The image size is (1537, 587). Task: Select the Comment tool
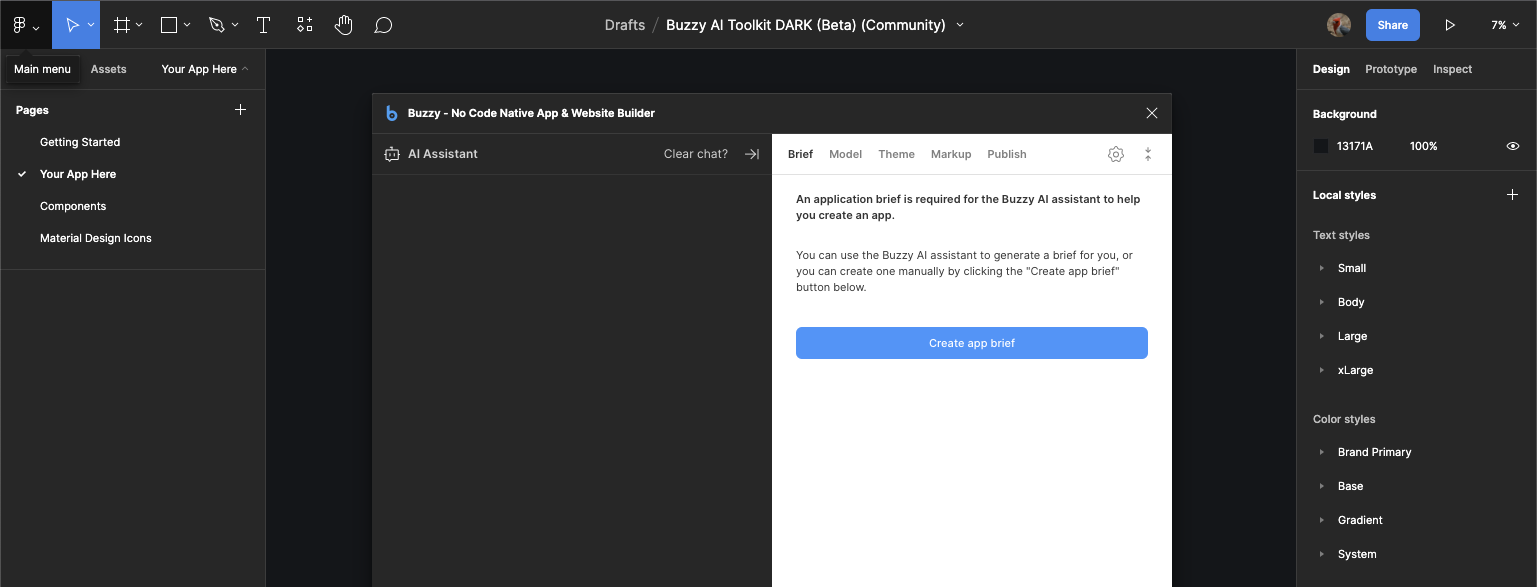click(x=383, y=25)
